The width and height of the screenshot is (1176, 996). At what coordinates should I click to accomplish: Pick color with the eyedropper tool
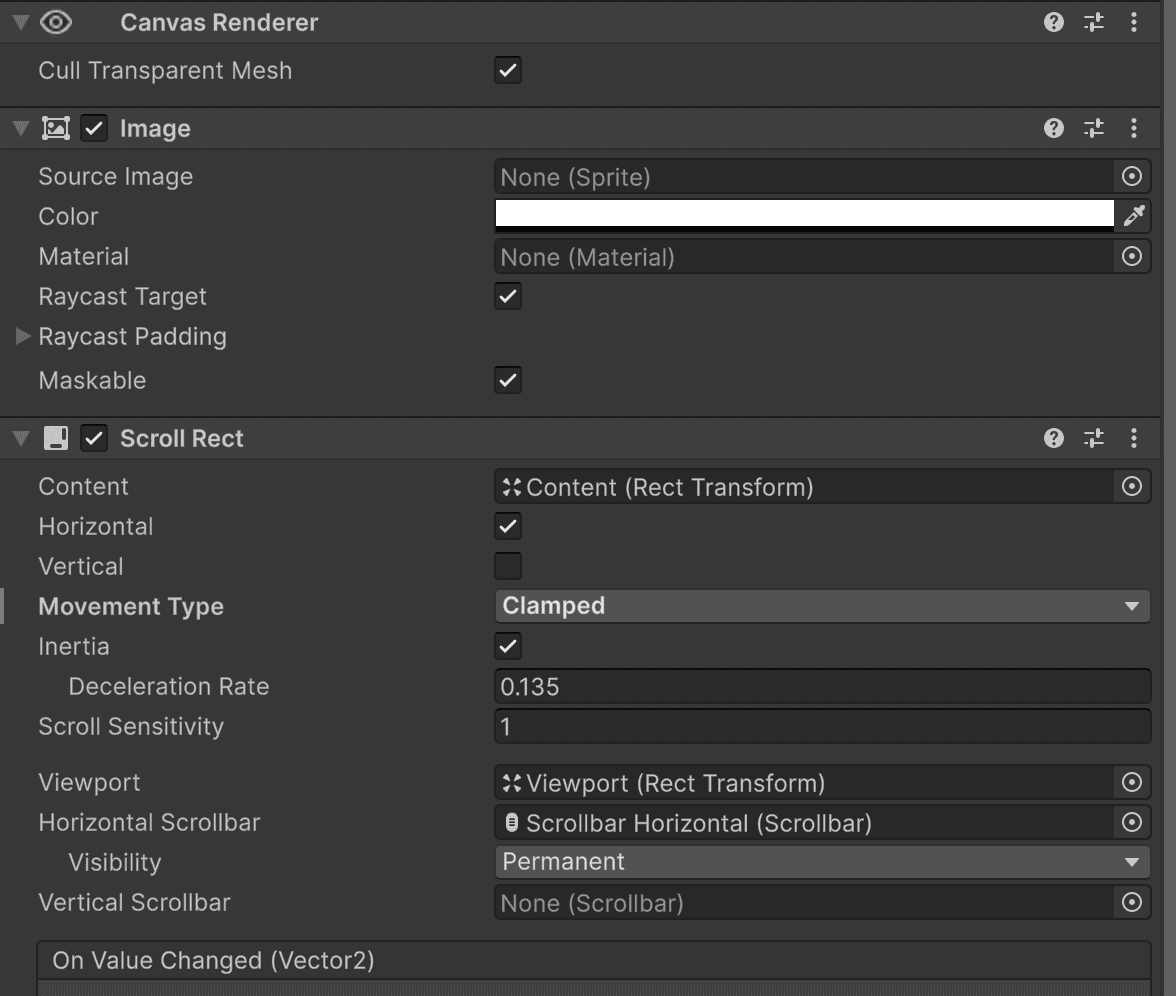coord(1134,216)
